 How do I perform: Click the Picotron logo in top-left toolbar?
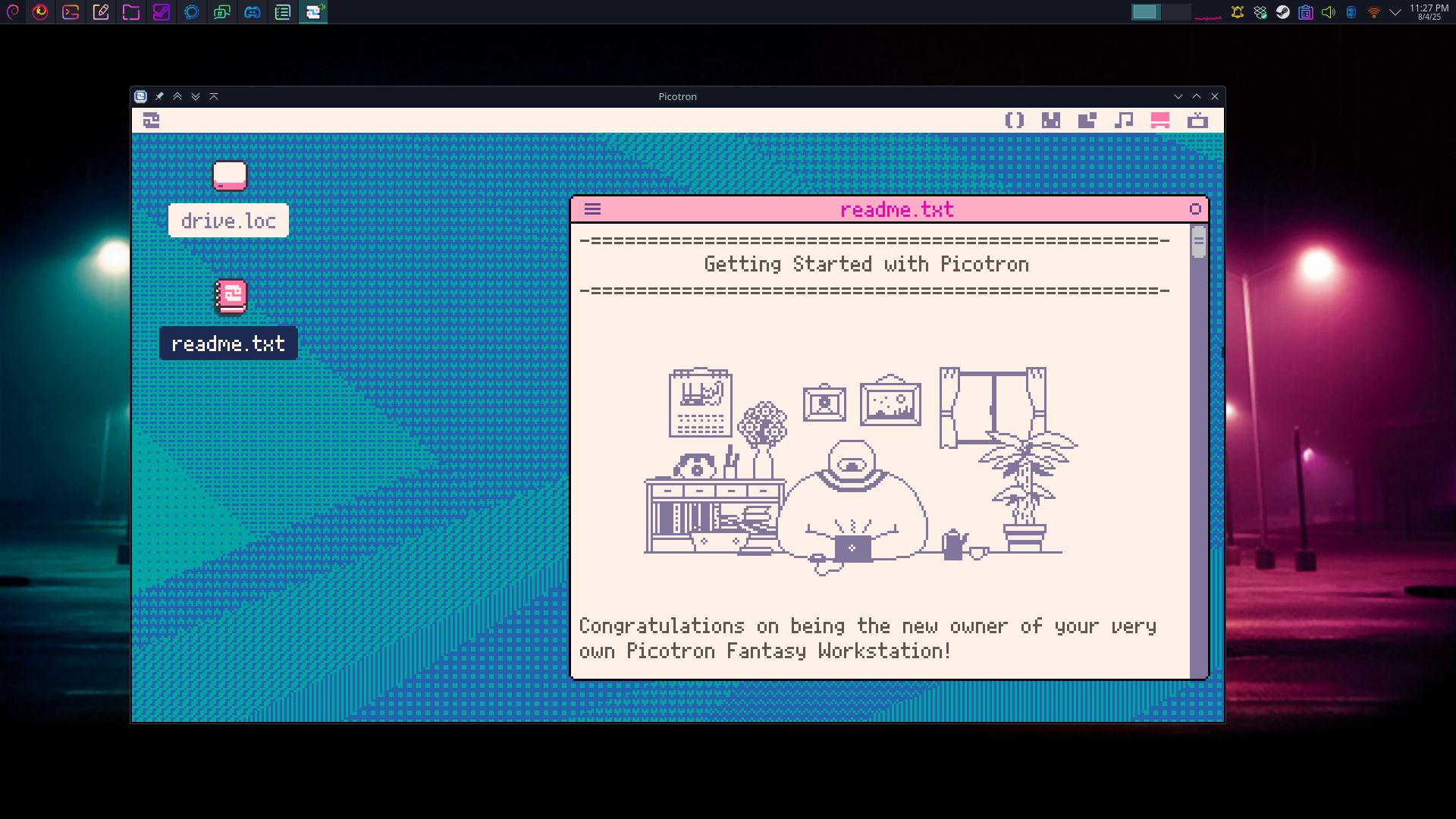pyautogui.click(x=151, y=121)
